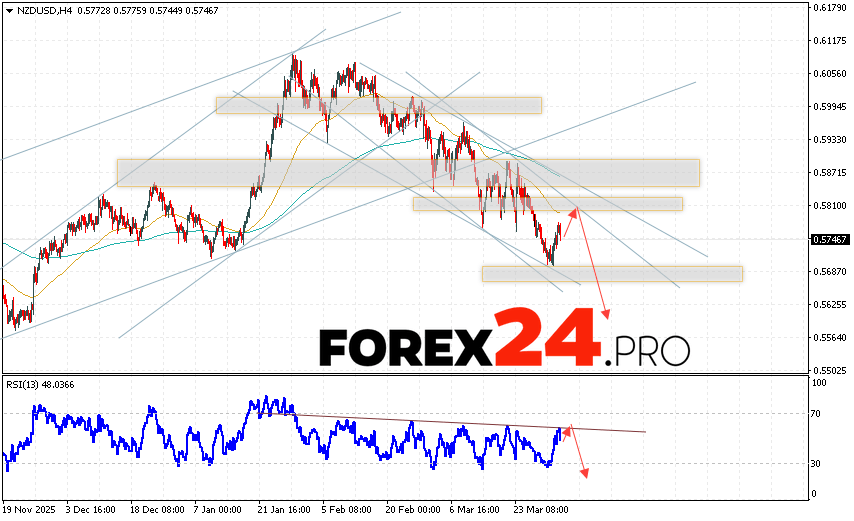
Task: Click the red upward arrow near 0.58100
Action: tap(573, 212)
